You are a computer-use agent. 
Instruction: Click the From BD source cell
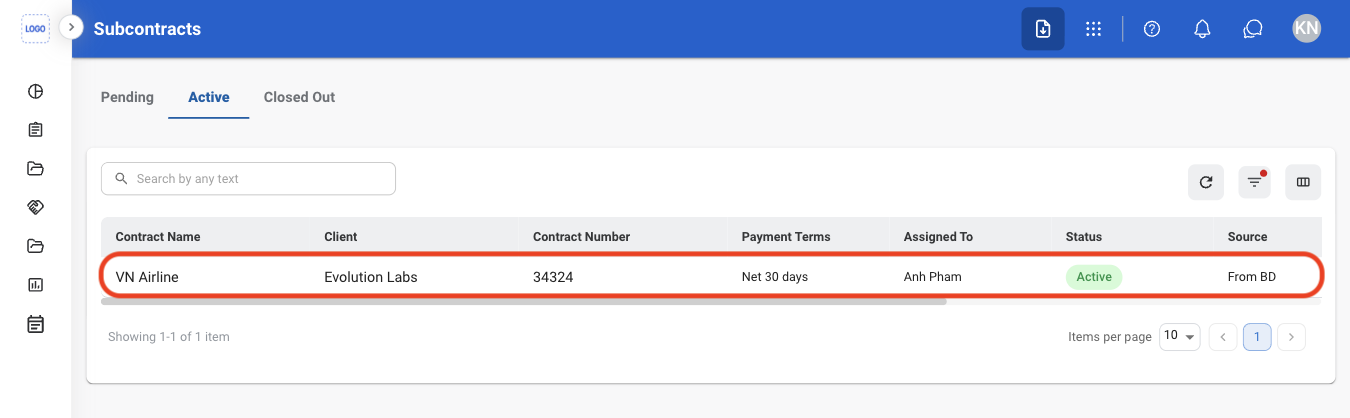coord(1252,277)
